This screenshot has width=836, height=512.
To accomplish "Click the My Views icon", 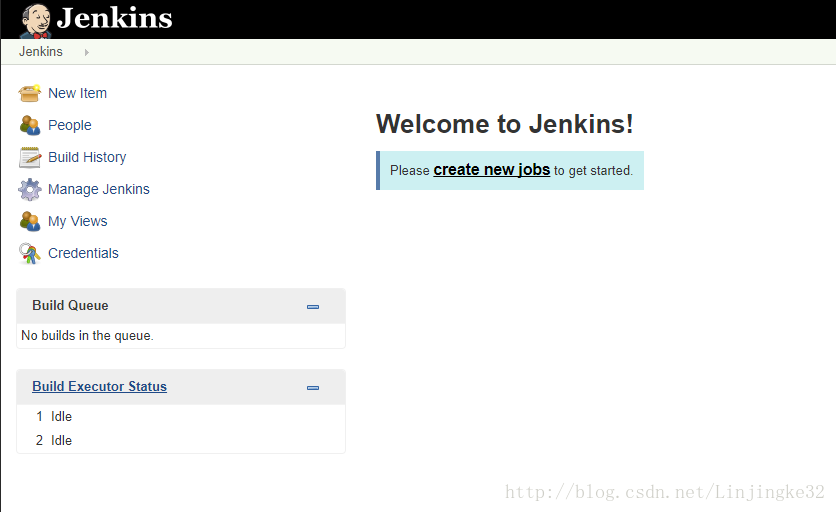I will (29, 221).
